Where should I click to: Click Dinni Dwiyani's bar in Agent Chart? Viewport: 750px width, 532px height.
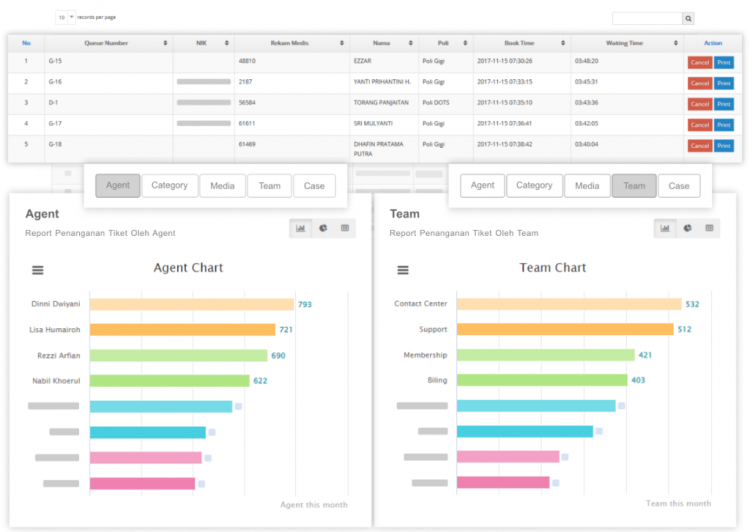click(191, 304)
